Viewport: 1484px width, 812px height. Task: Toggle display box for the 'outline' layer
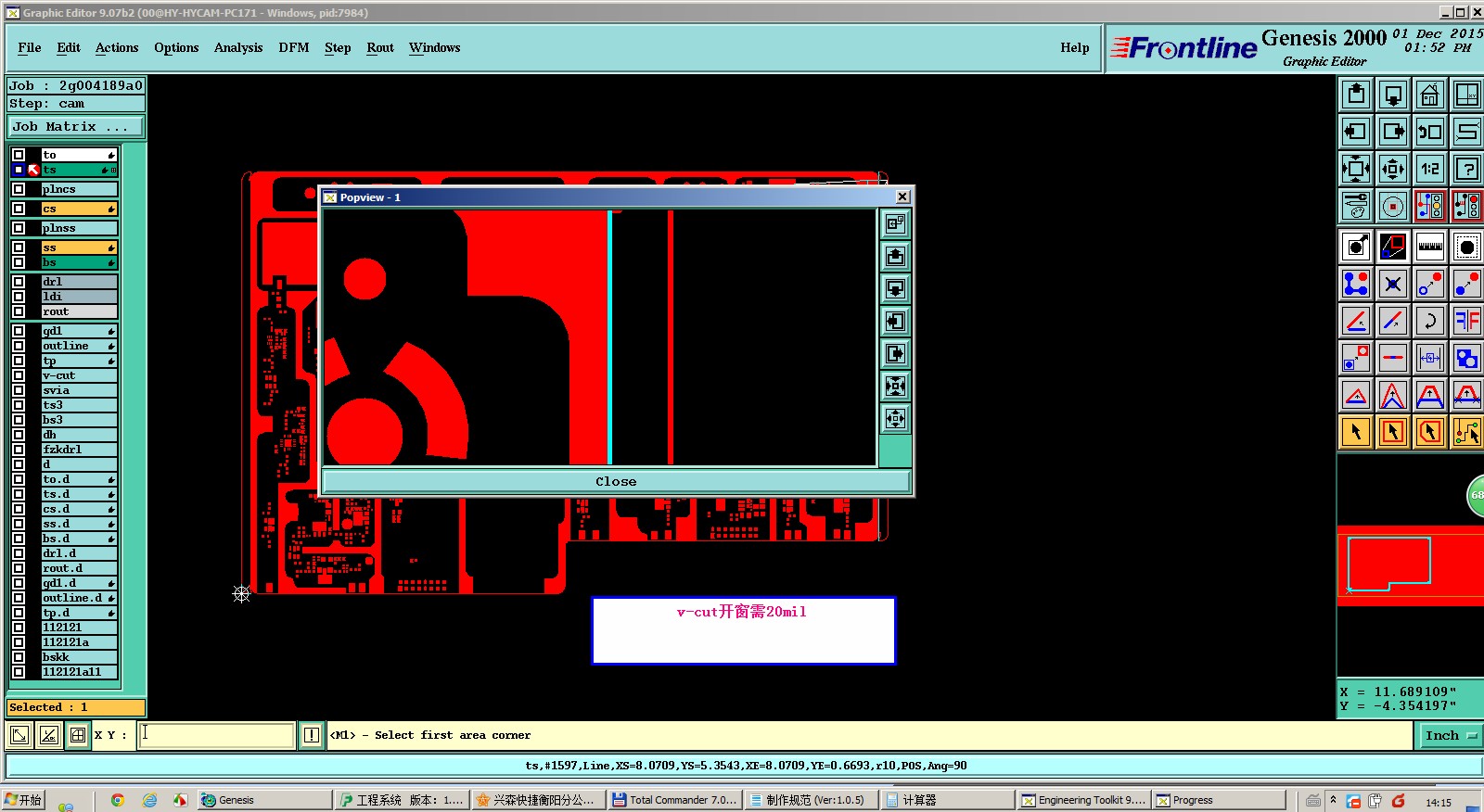point(19,346)
